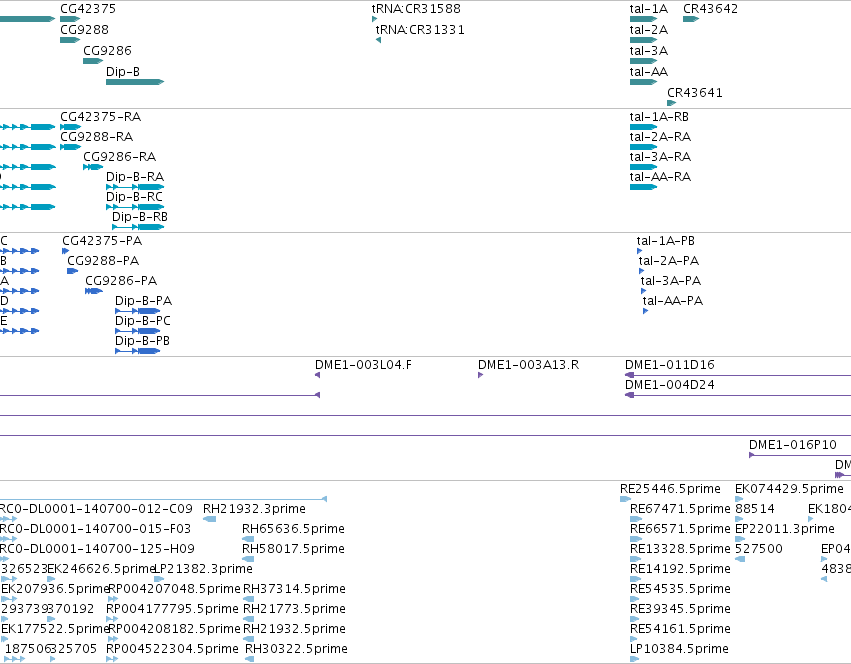Screen dimensions: 851x664
Task: Select the Dip-B-RB transcript label
Action: click(140, 217)
